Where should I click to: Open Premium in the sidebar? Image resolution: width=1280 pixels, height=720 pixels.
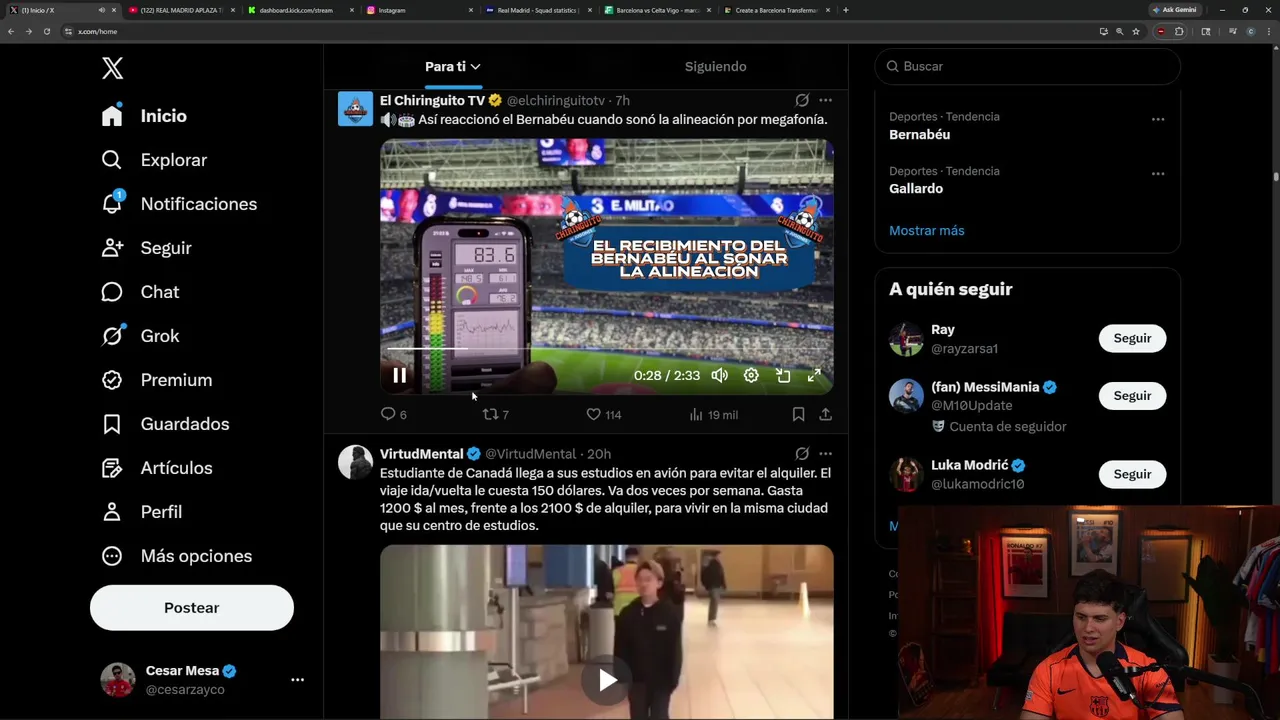pyautogui.click(x=157, y=380)
